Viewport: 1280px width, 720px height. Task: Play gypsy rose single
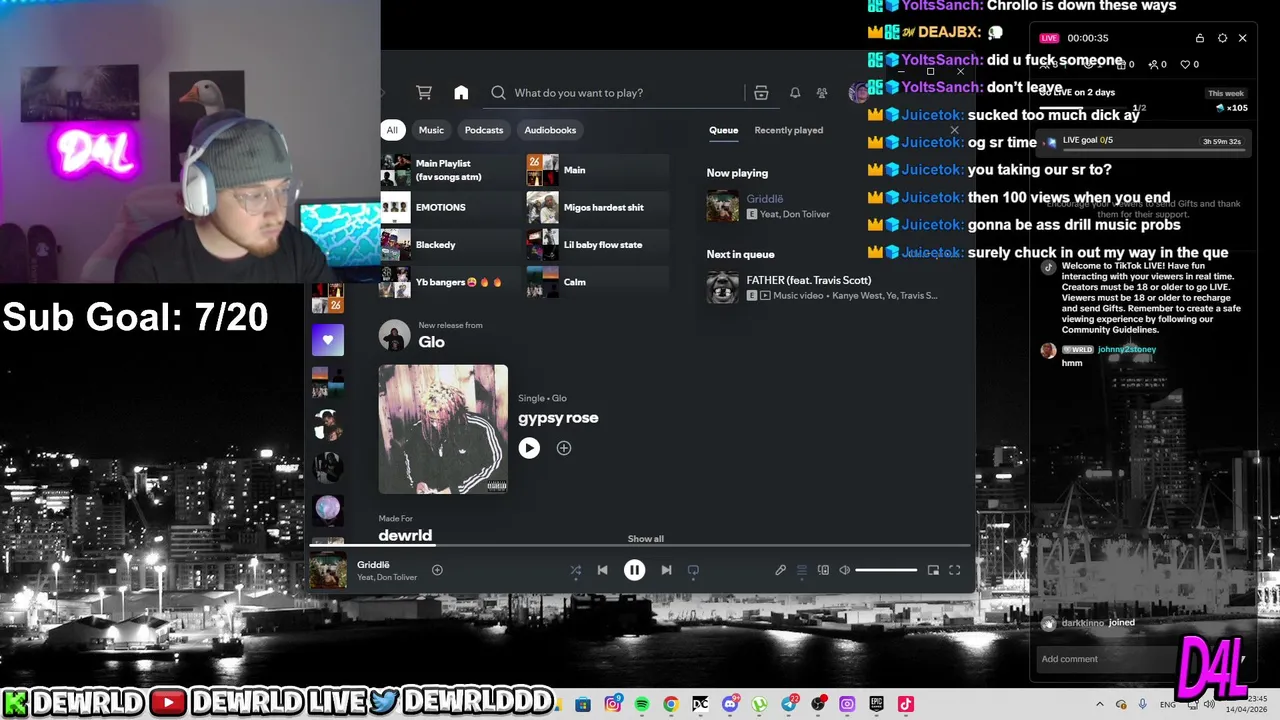click(529, 448)
